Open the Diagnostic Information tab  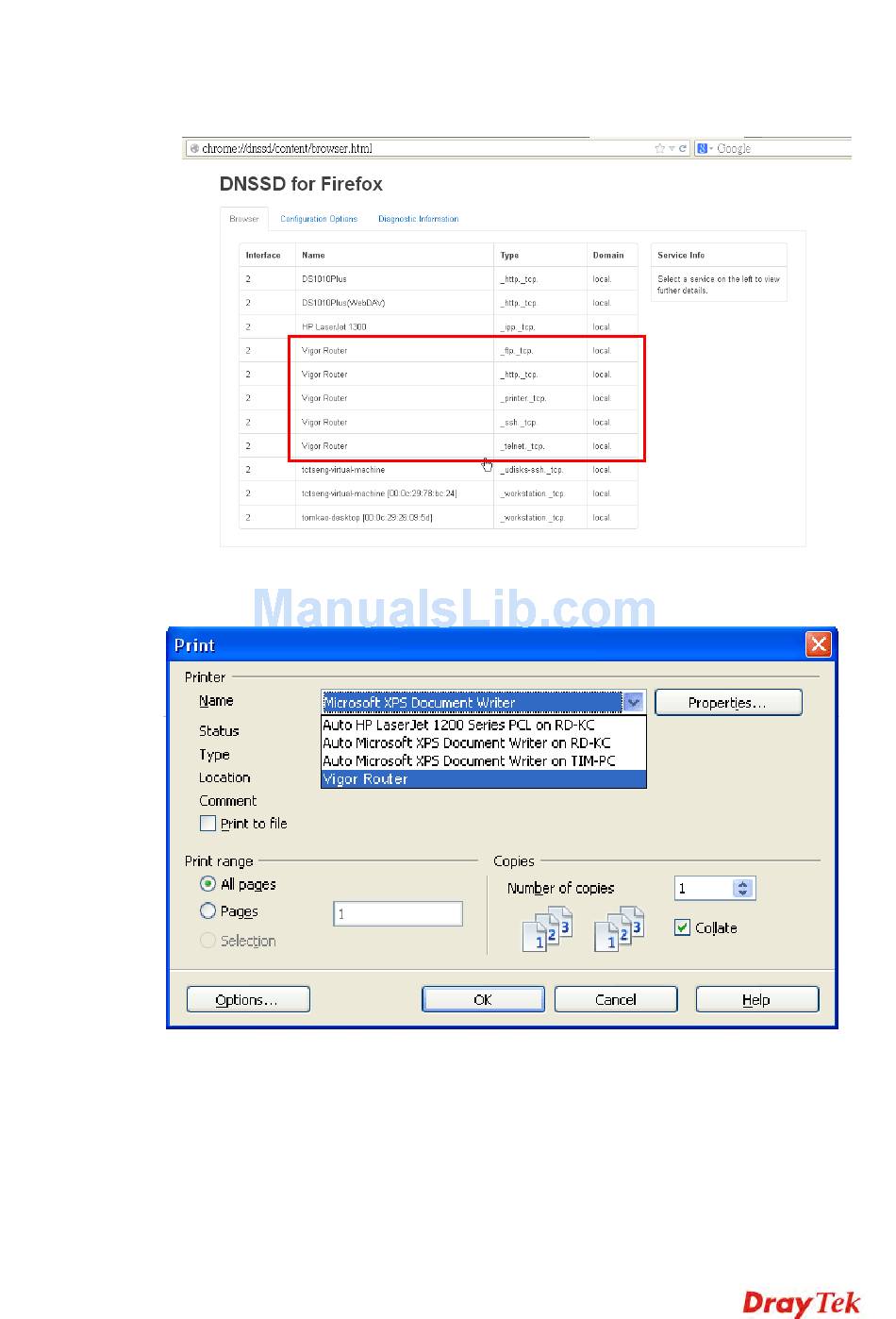418,219
